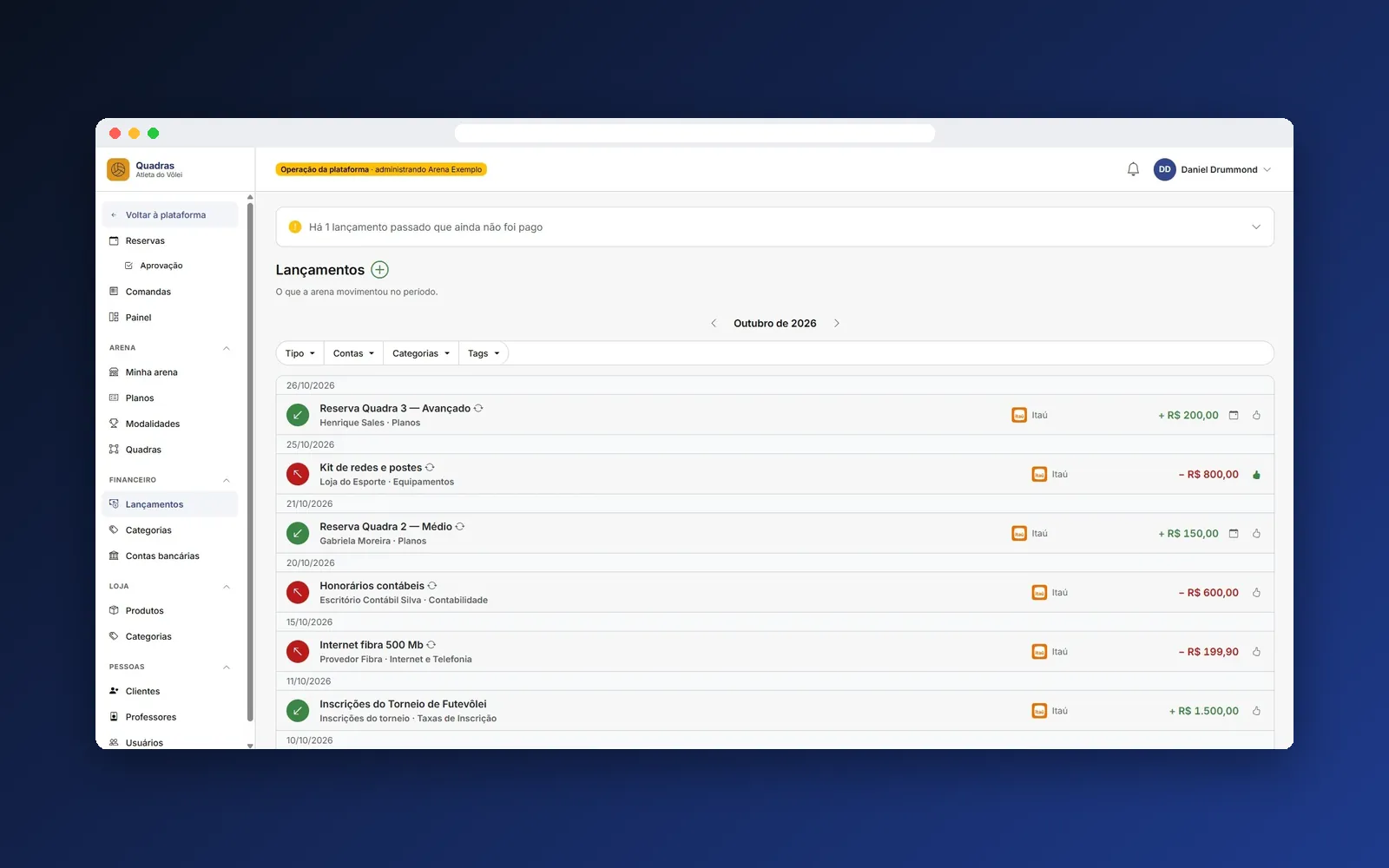Open the Categorias filter dropdown
1389x868 pixels.
[421, 353]
